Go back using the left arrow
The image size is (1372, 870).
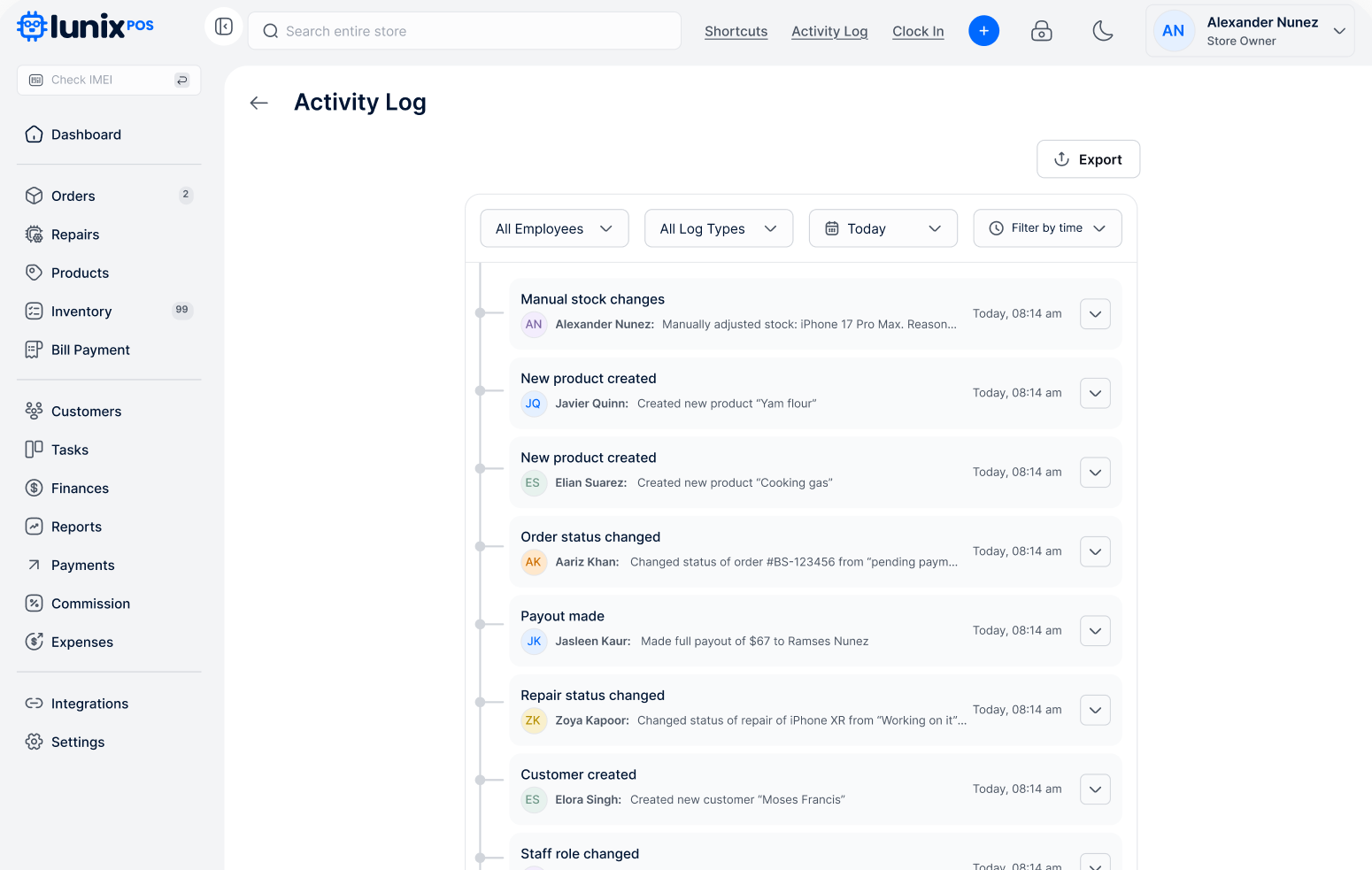pyautogui.click(x=258, y=103)
